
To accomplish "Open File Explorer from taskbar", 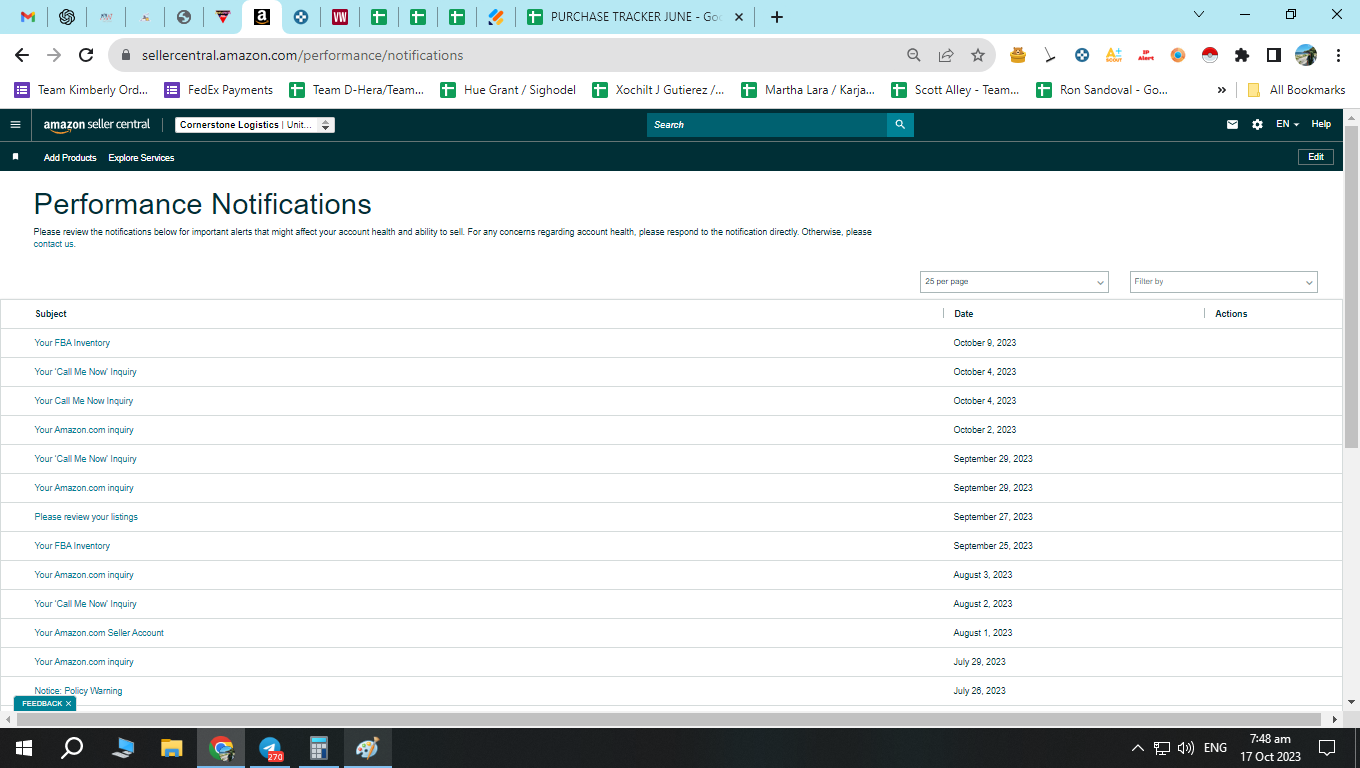I will point(172,747).
